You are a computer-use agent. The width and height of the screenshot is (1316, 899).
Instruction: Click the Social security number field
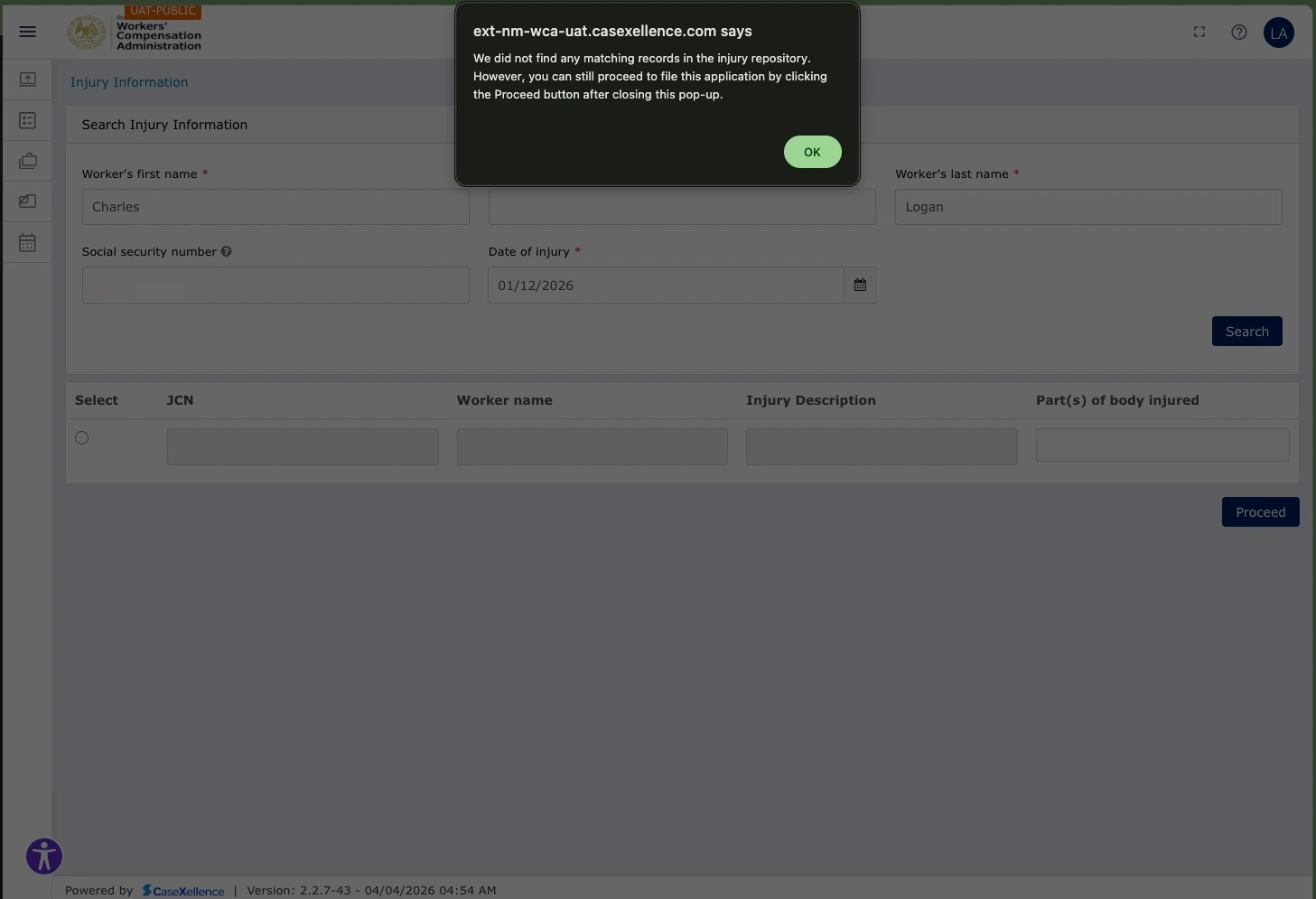tap(275, 285)
